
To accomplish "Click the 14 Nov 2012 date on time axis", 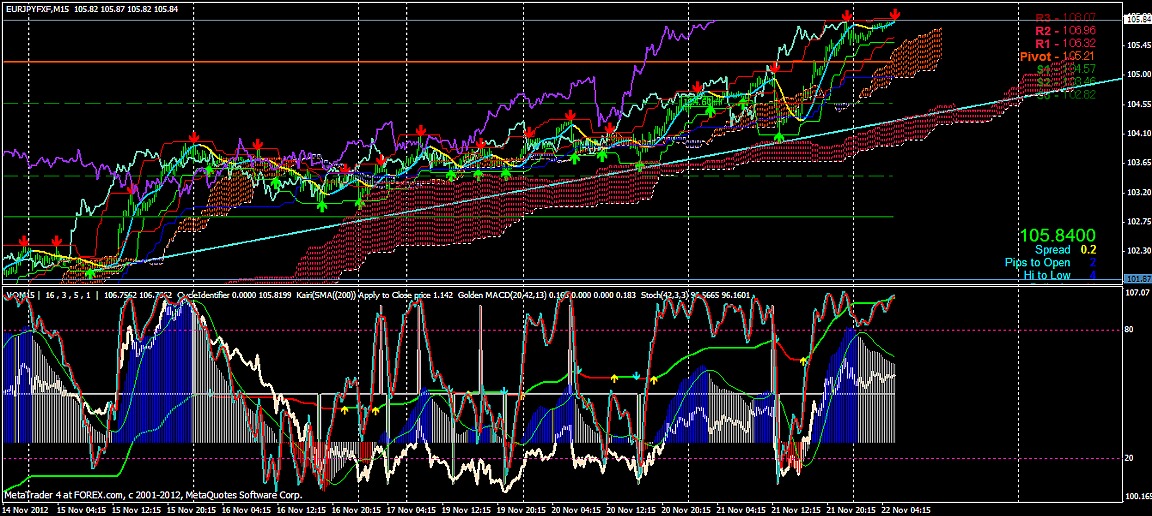I will tap(25, 508).
